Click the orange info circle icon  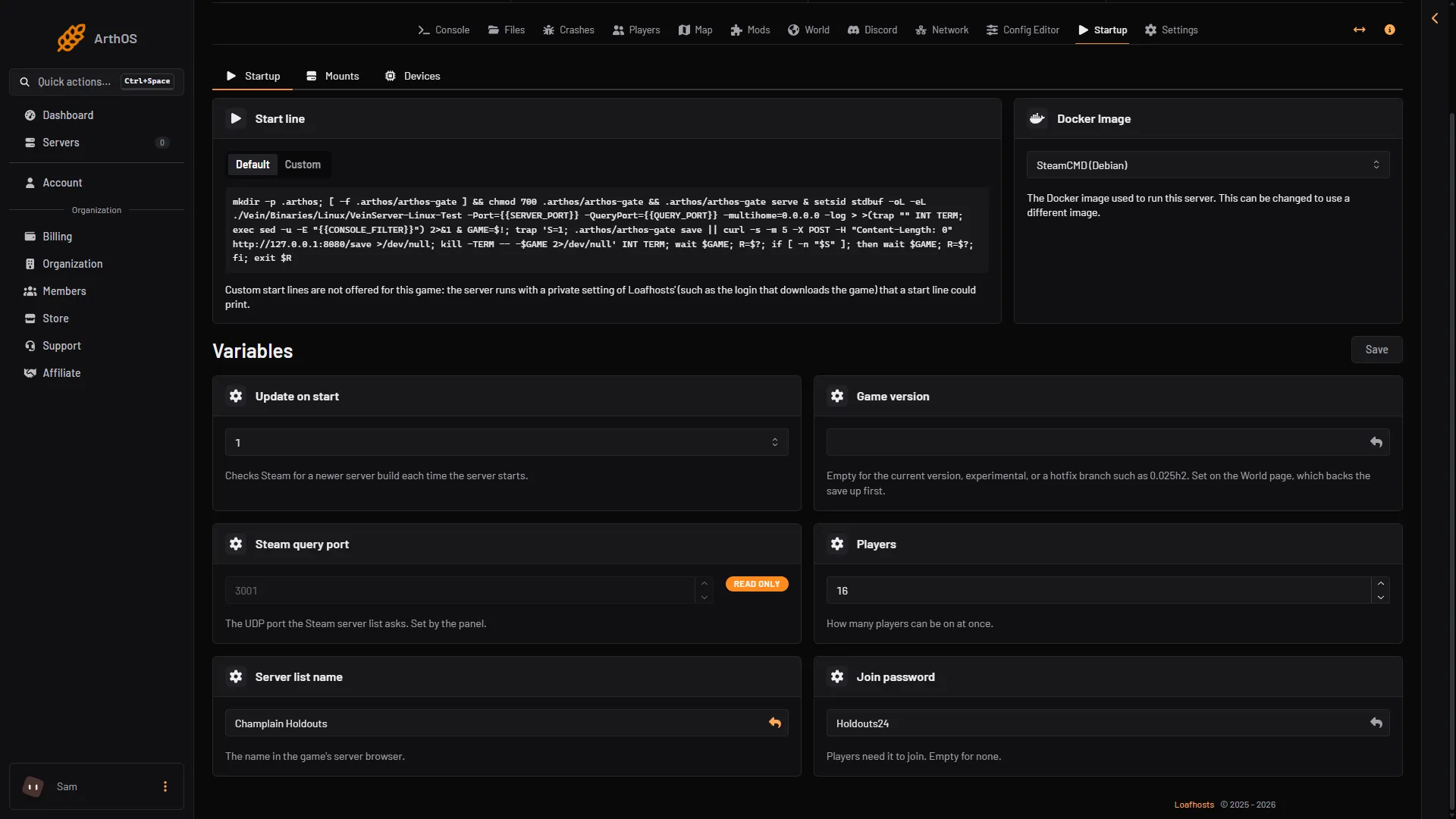(1389, 30)
